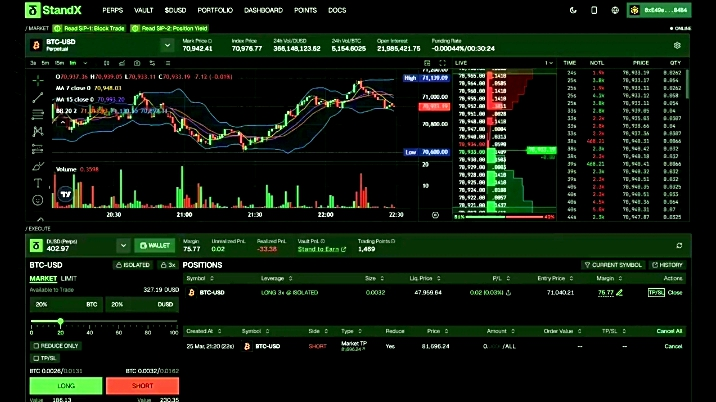Open the chart toolbar menu icon

click(168, 63)
